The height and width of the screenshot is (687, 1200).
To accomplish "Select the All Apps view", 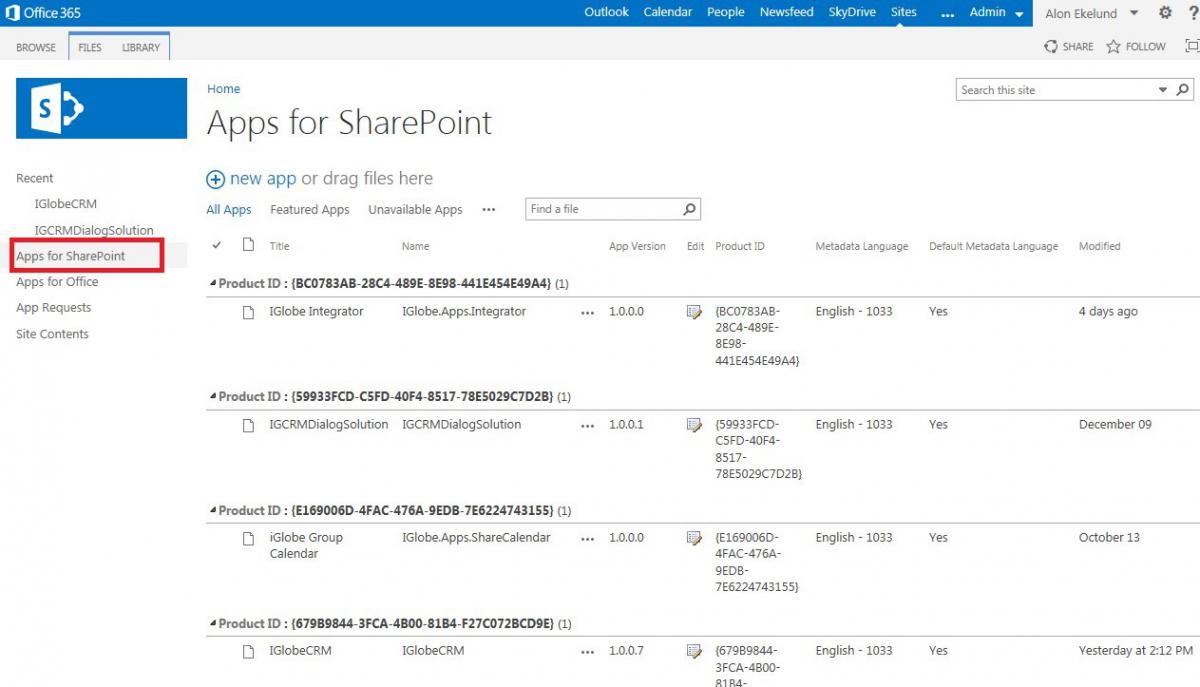I will 229,210.
